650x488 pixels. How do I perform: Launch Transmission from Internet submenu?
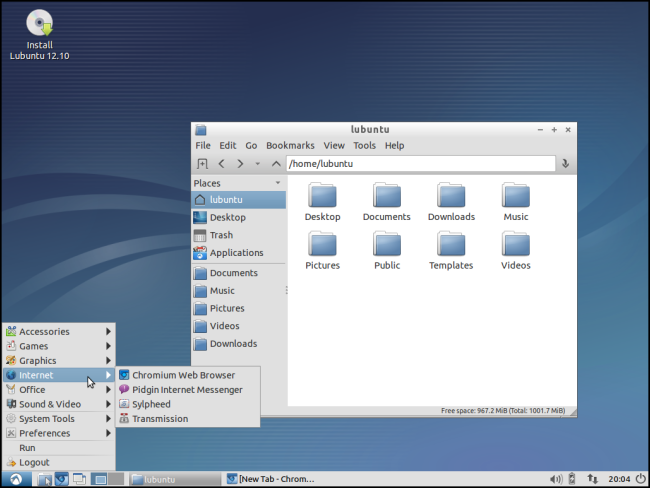coord(188,419)
